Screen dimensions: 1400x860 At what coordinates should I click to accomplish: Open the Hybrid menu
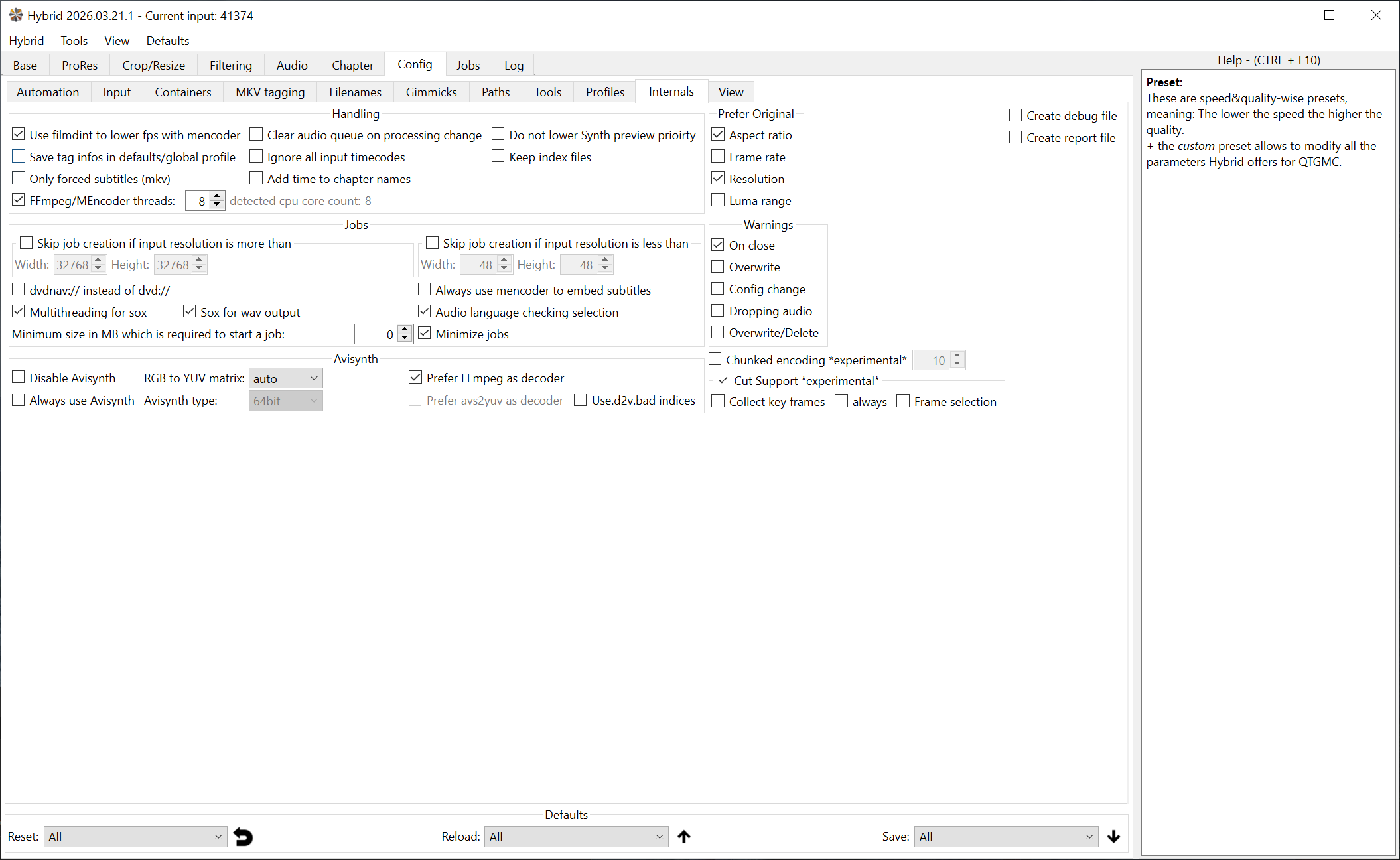(27, 40)
